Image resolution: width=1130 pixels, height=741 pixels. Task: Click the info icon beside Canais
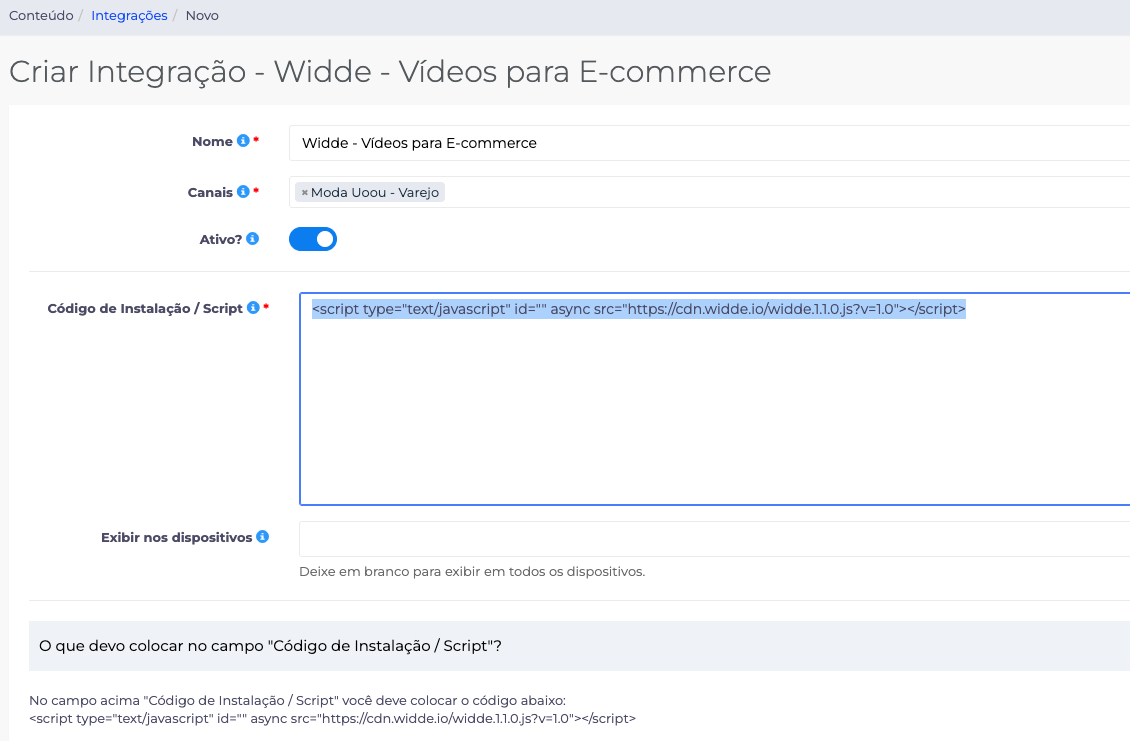tap(244, 191)
